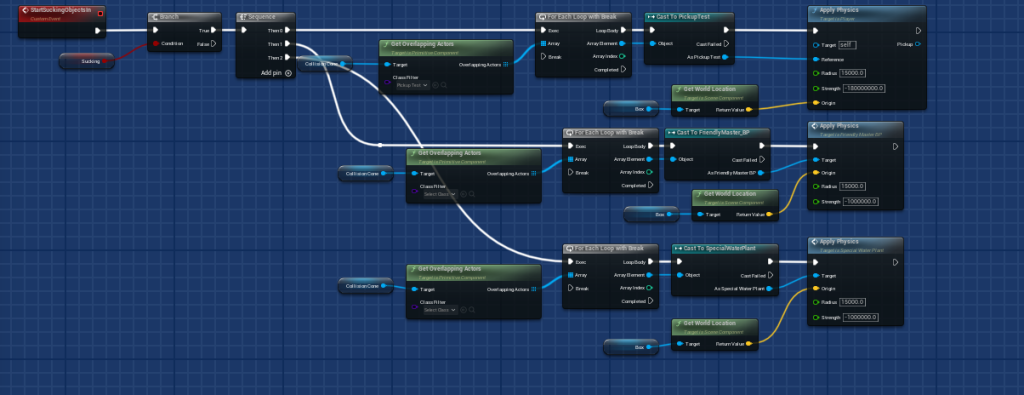The image size is (1024, 395).
Task: Click the Add pin plus icon on Sequence
Action: [288, 73]
